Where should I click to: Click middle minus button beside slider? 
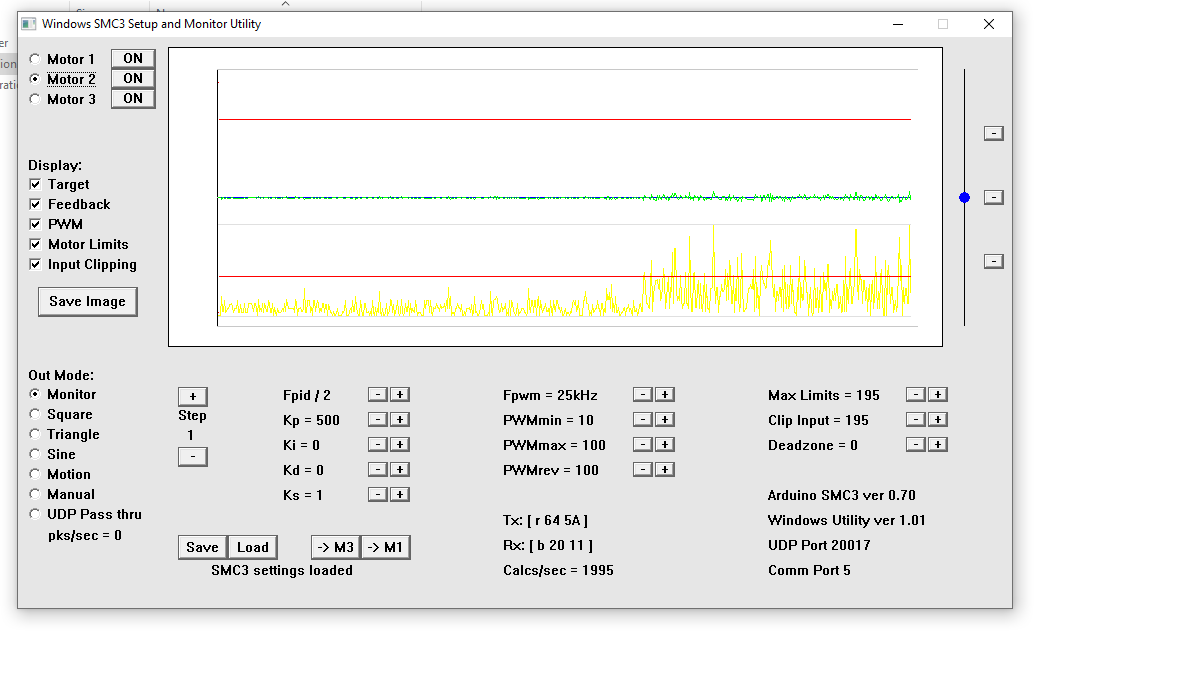pyautogui.click(x=994, y=197)
